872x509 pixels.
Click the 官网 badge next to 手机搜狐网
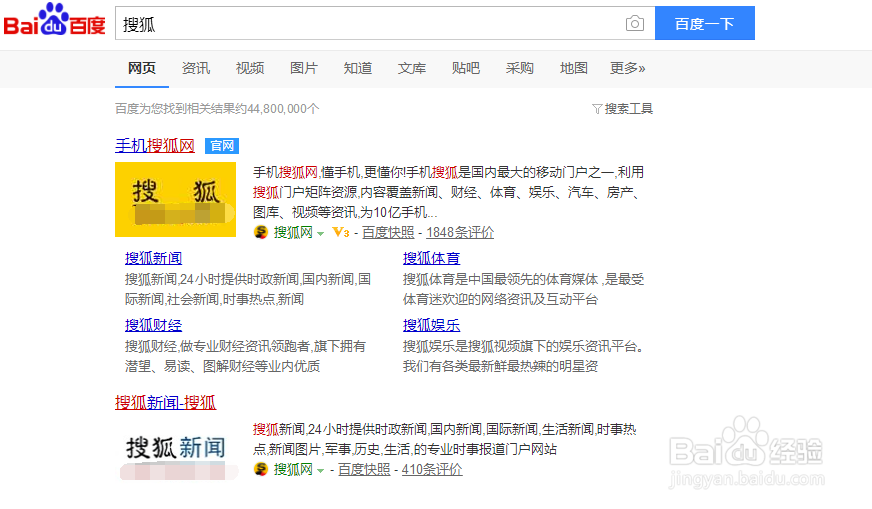[x=222, y=146]
